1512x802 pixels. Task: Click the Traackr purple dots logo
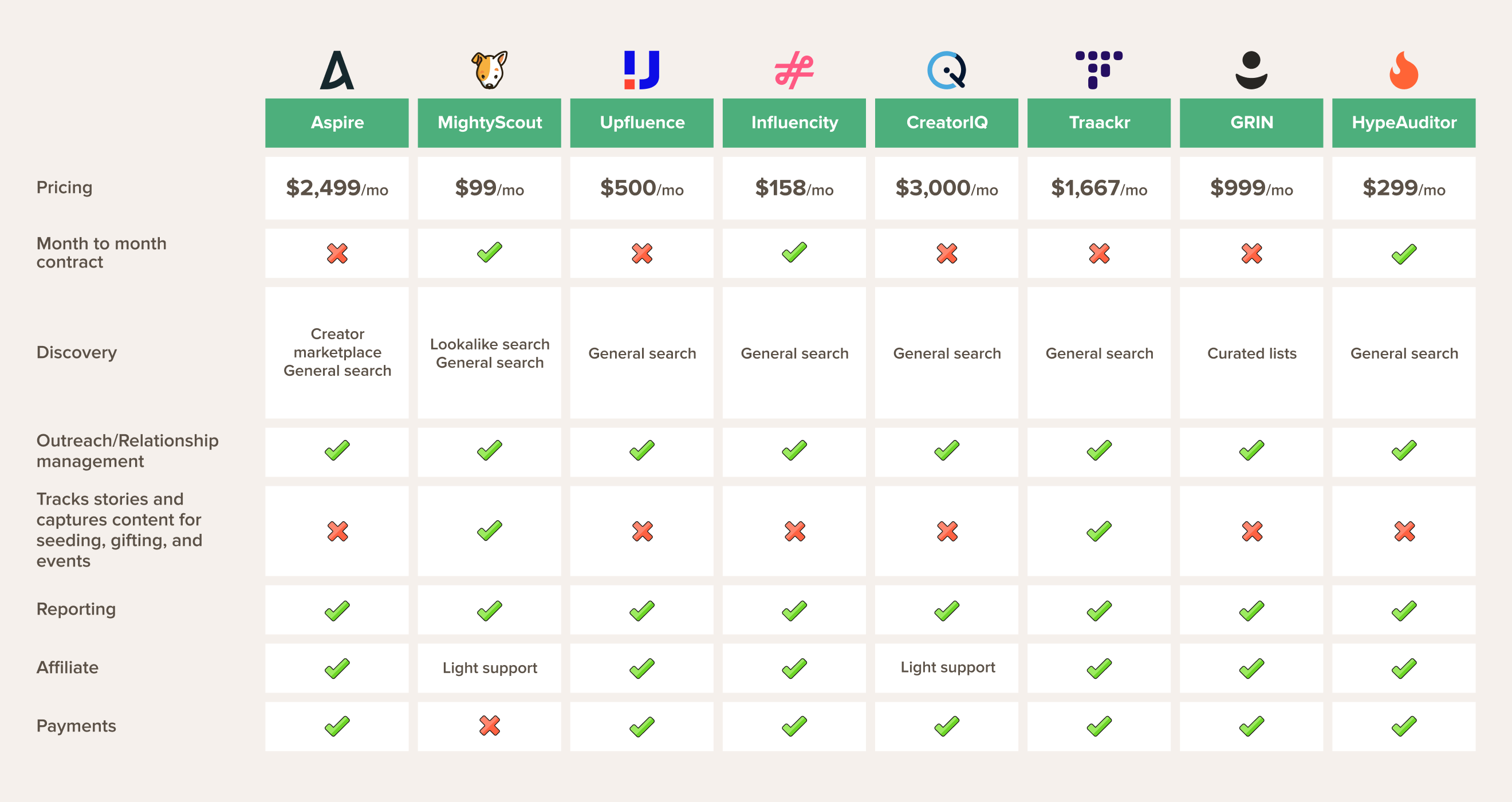click(1098, 69)
